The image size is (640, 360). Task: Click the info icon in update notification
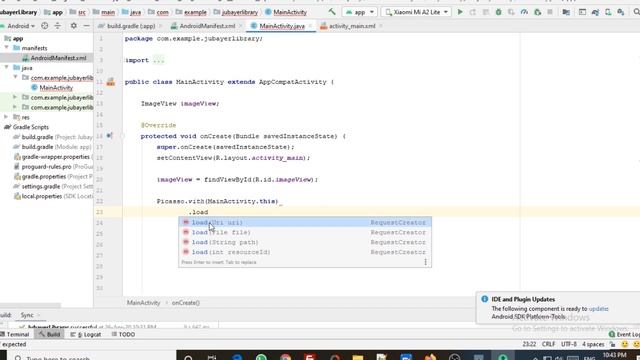[484, 299]
